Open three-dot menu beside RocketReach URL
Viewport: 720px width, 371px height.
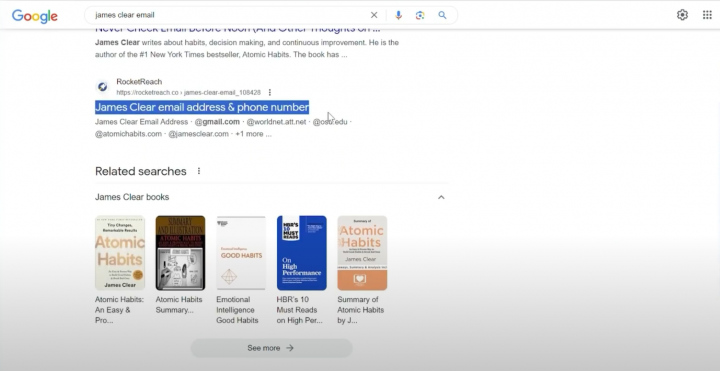pyautogui.click(x=270, y=92)
